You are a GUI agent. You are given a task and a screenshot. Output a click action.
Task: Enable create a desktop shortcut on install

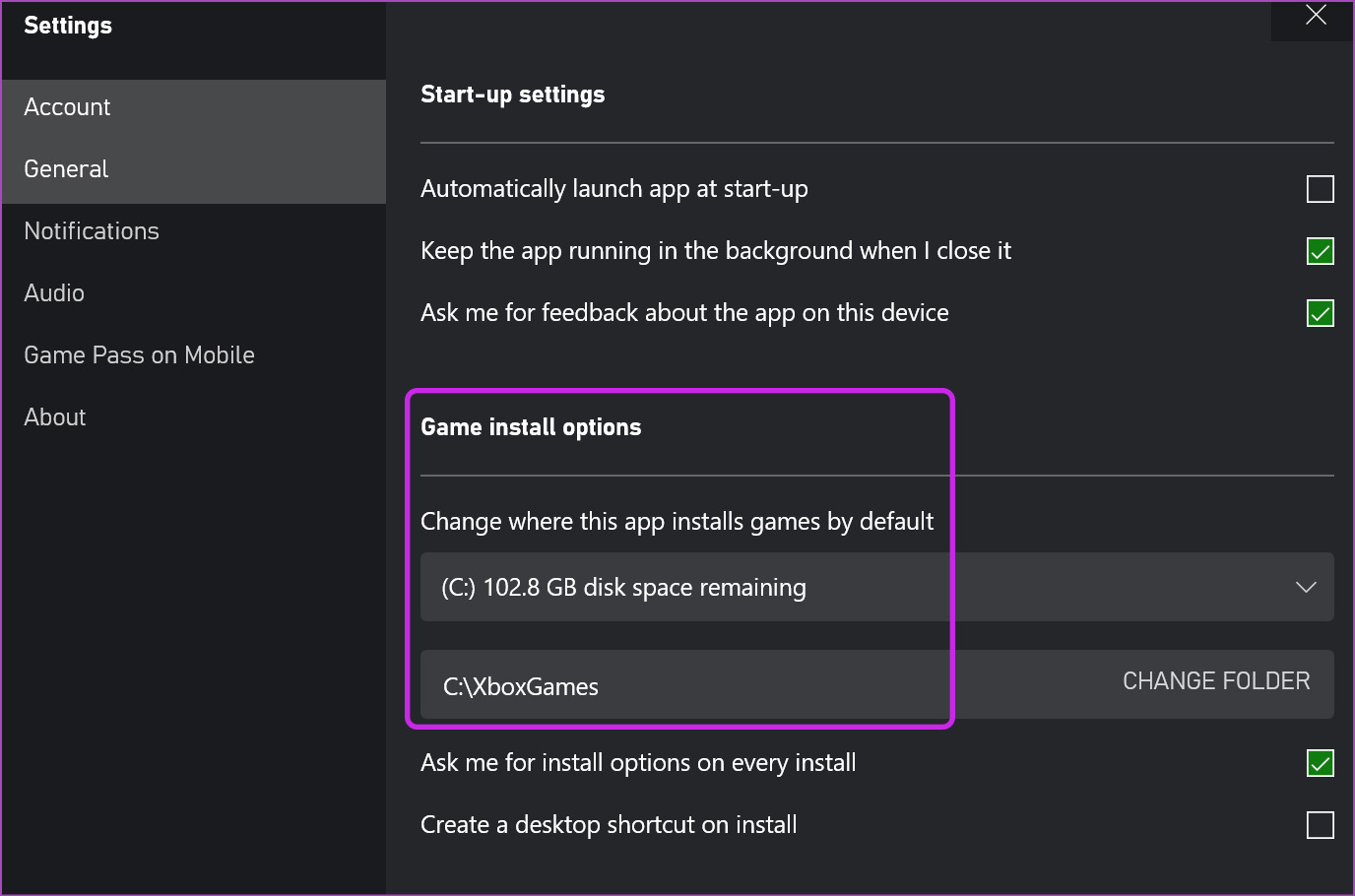tap(1320, 825)
